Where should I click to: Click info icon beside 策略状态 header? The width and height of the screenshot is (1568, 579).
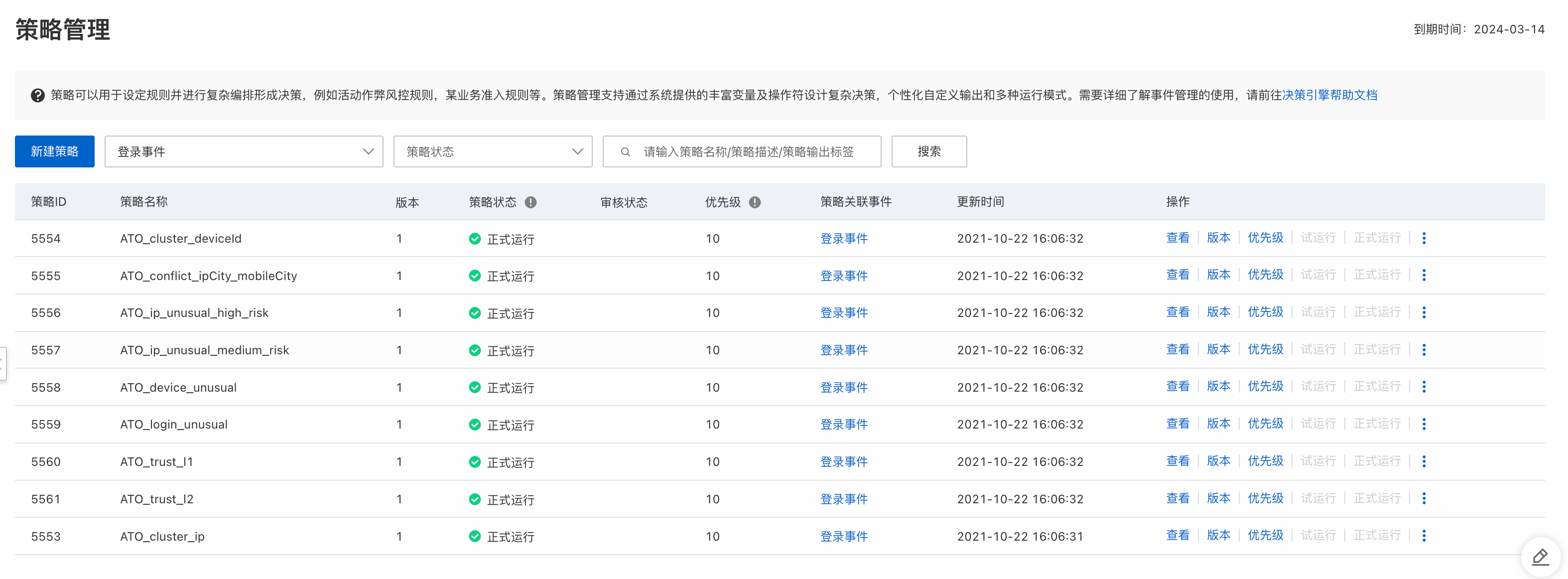(531, 202)
